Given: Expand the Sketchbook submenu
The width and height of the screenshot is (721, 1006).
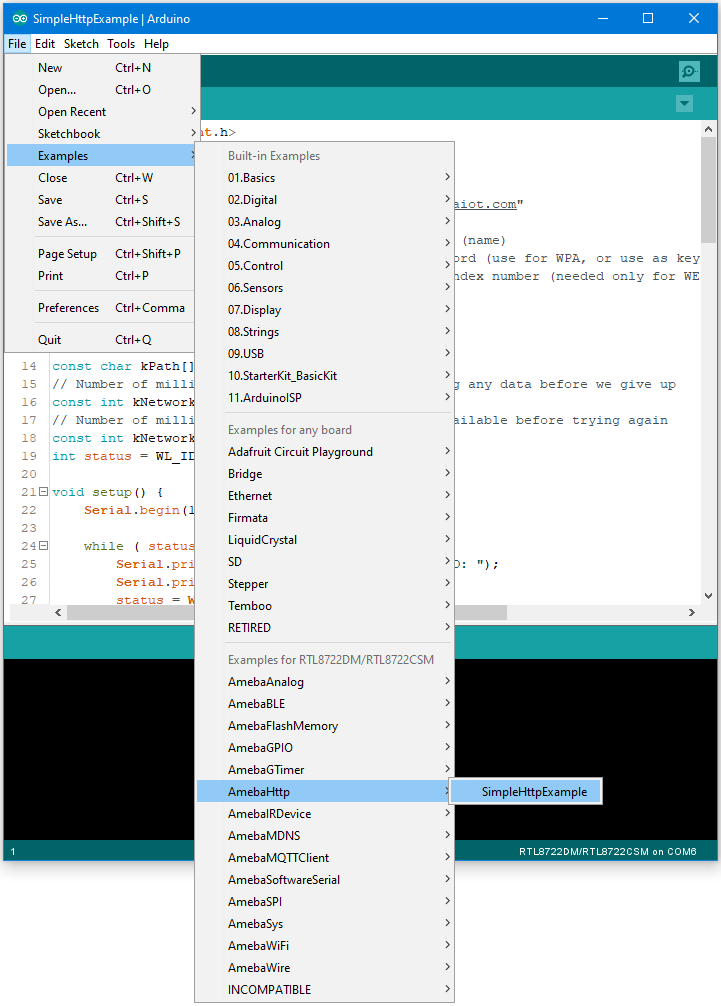Looking at the screenshot, I should point(102,133).
